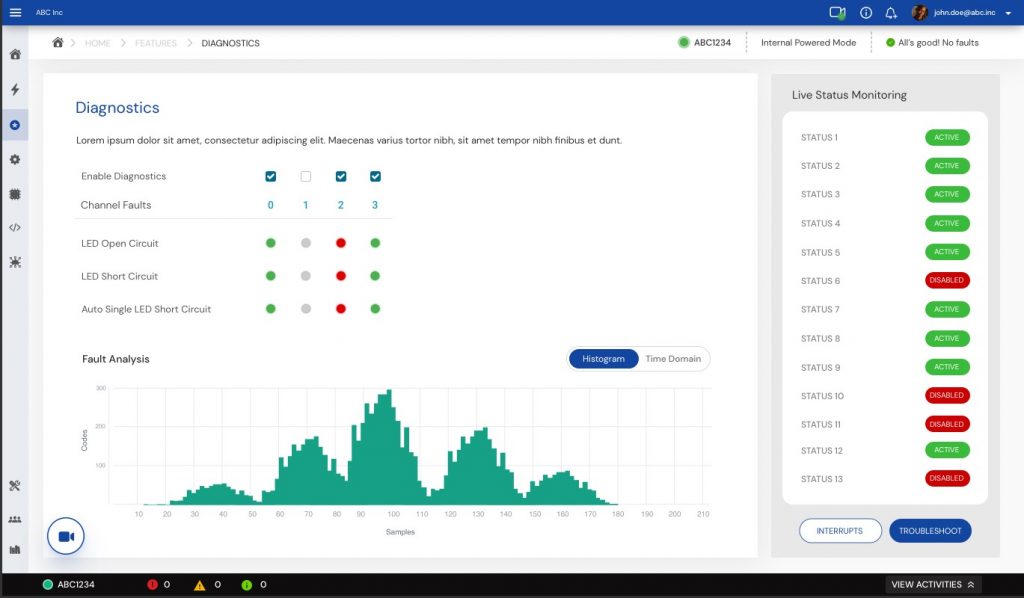The image size is (1024, 598).
Task: Disable diagnostics for channel 3
Action: [375, 176]
